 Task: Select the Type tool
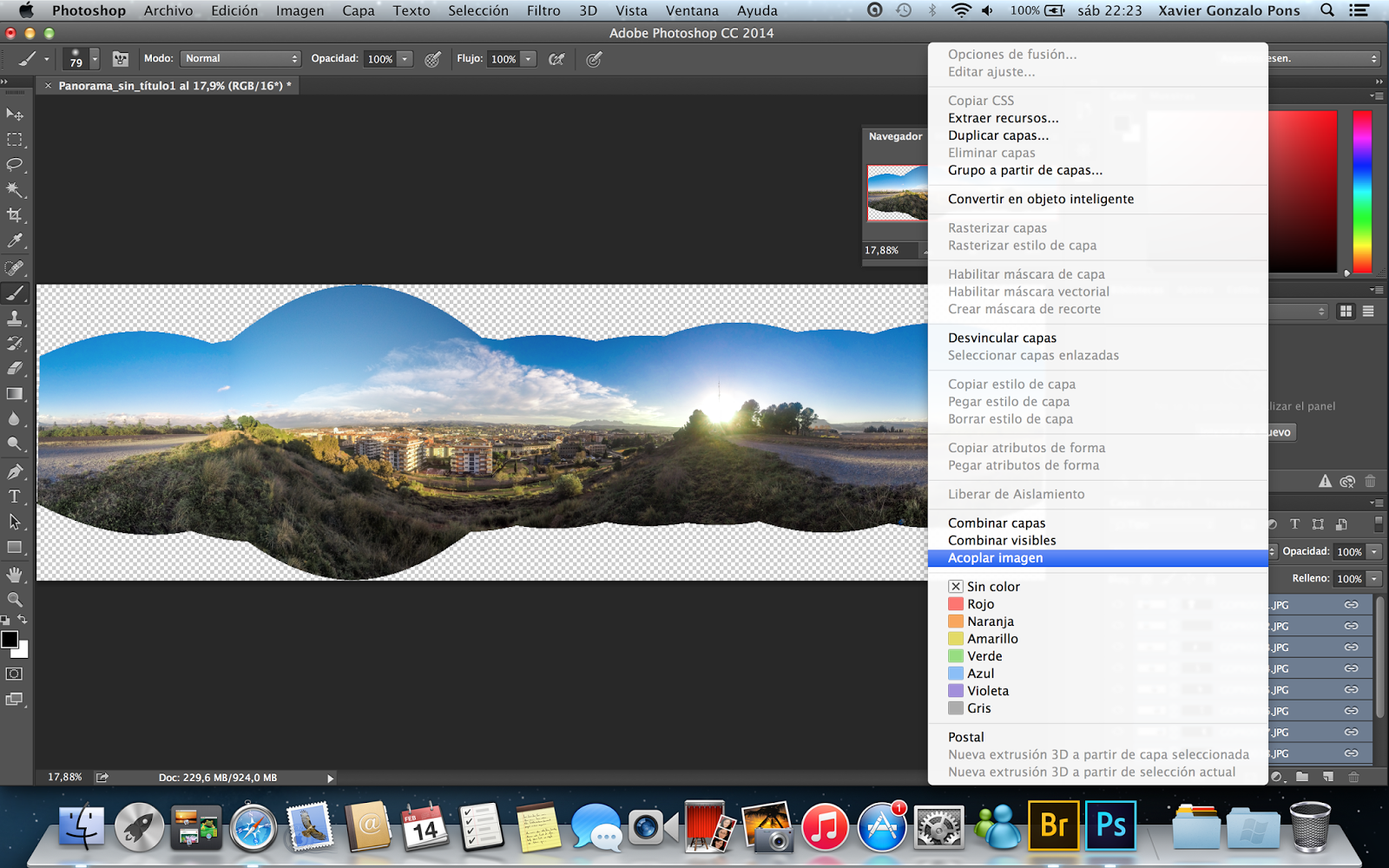point(15,496)
